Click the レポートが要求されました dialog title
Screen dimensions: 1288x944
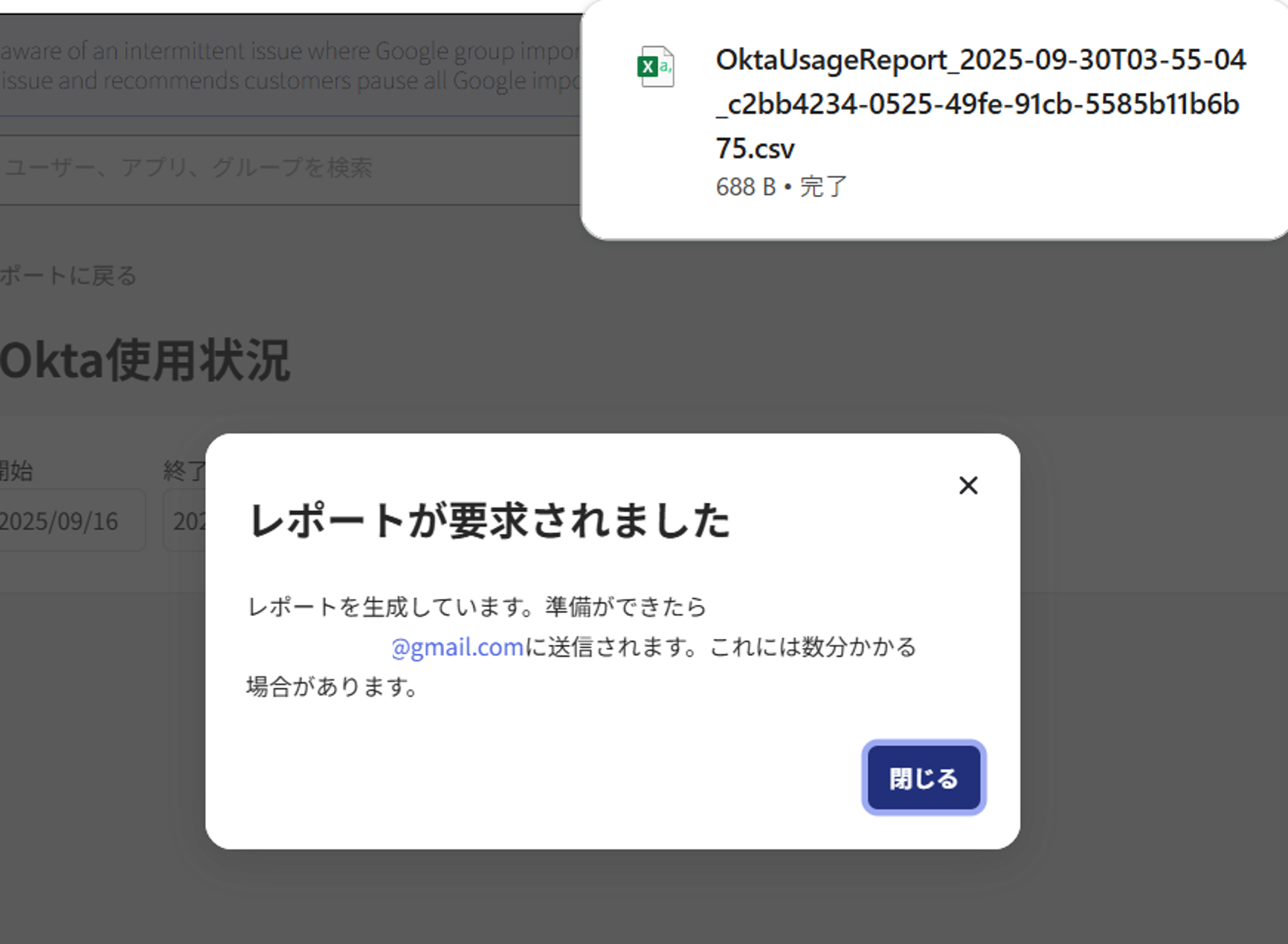click(x=489, y=520)
